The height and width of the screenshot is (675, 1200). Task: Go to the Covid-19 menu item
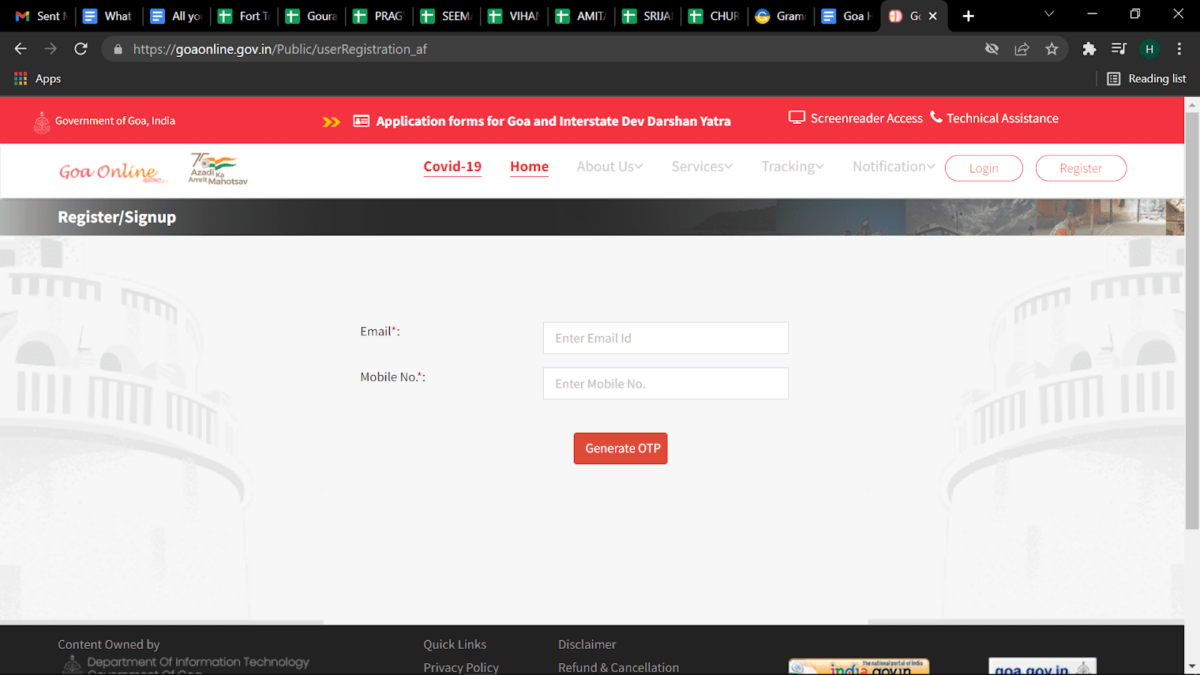pyautogui.click(x=452, y=167)
